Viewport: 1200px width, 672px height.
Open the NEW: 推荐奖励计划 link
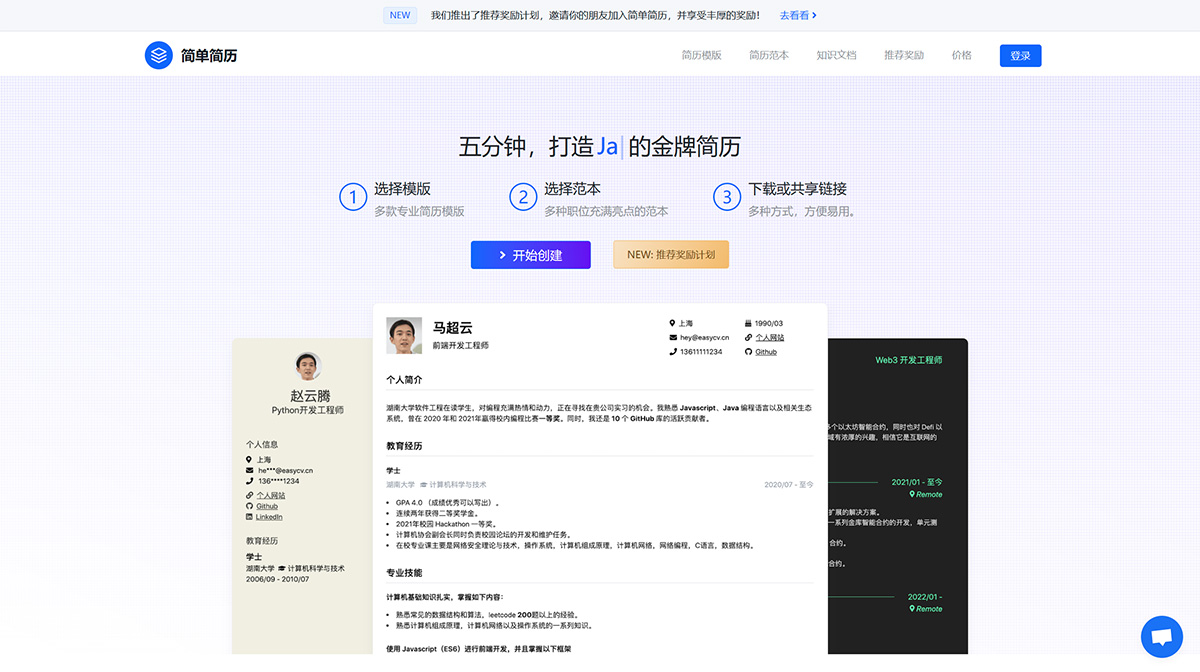(670, 254)
